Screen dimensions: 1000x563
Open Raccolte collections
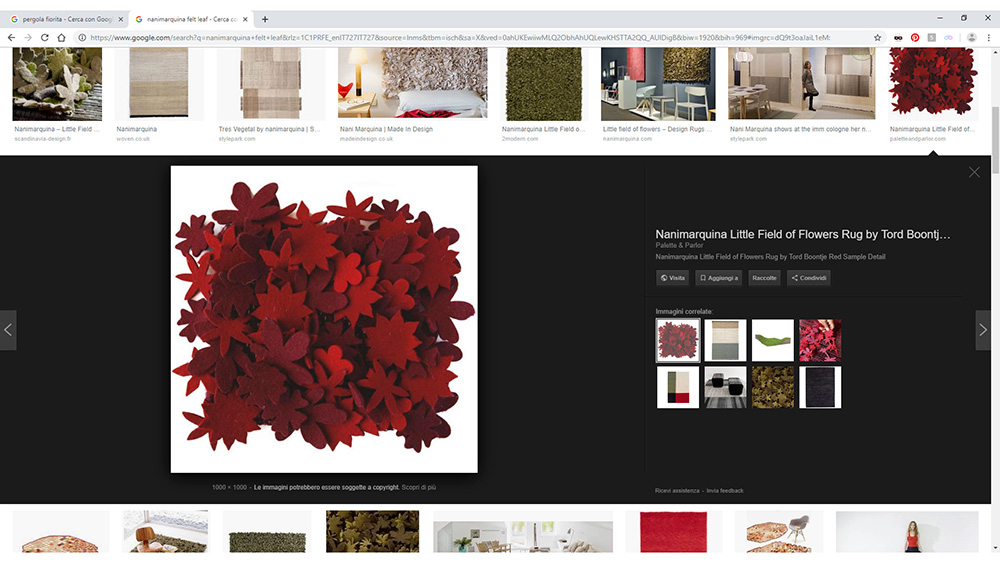764,278
